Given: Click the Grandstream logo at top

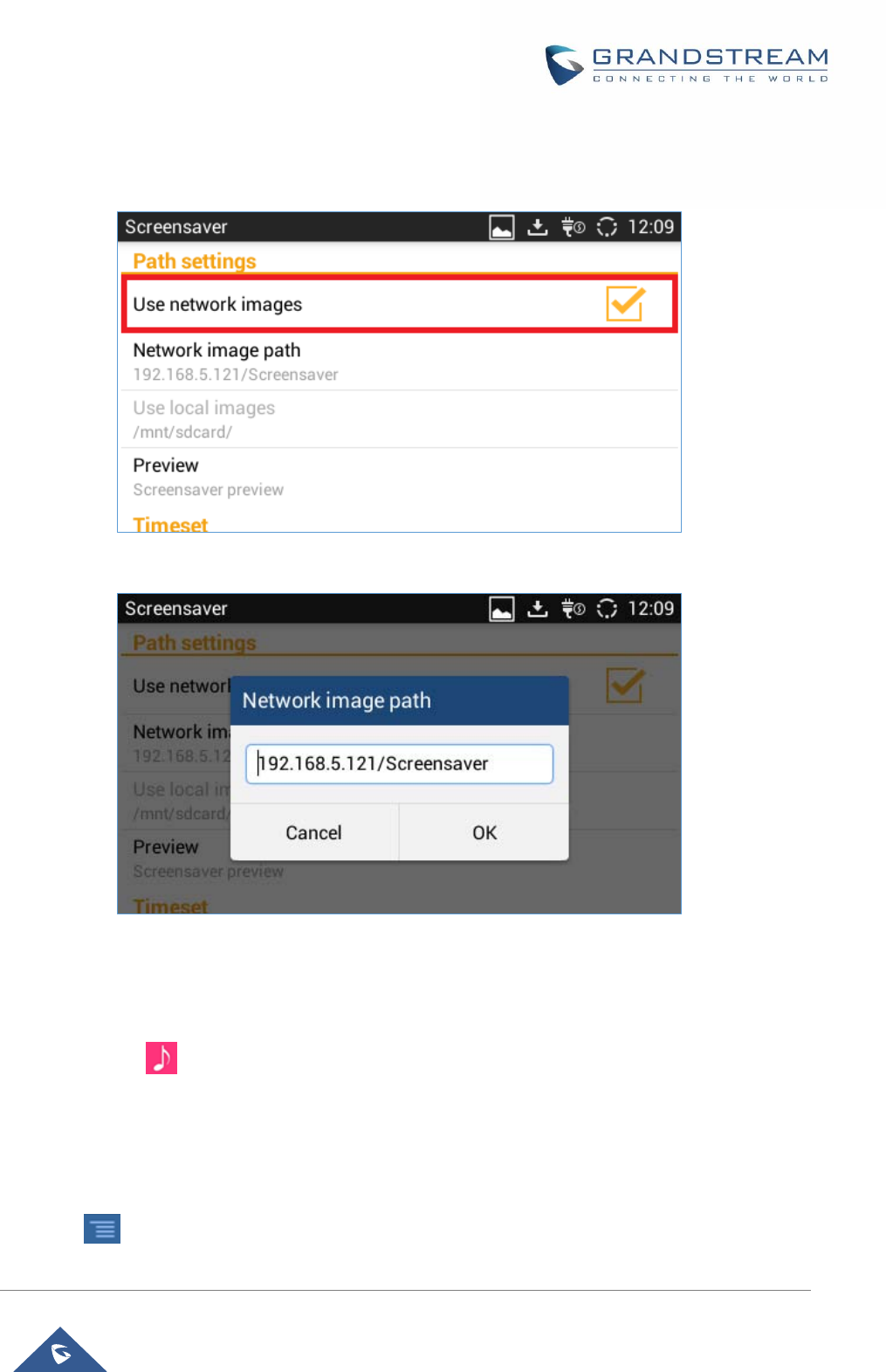Looking at the screenshot, I should point(686,65).
